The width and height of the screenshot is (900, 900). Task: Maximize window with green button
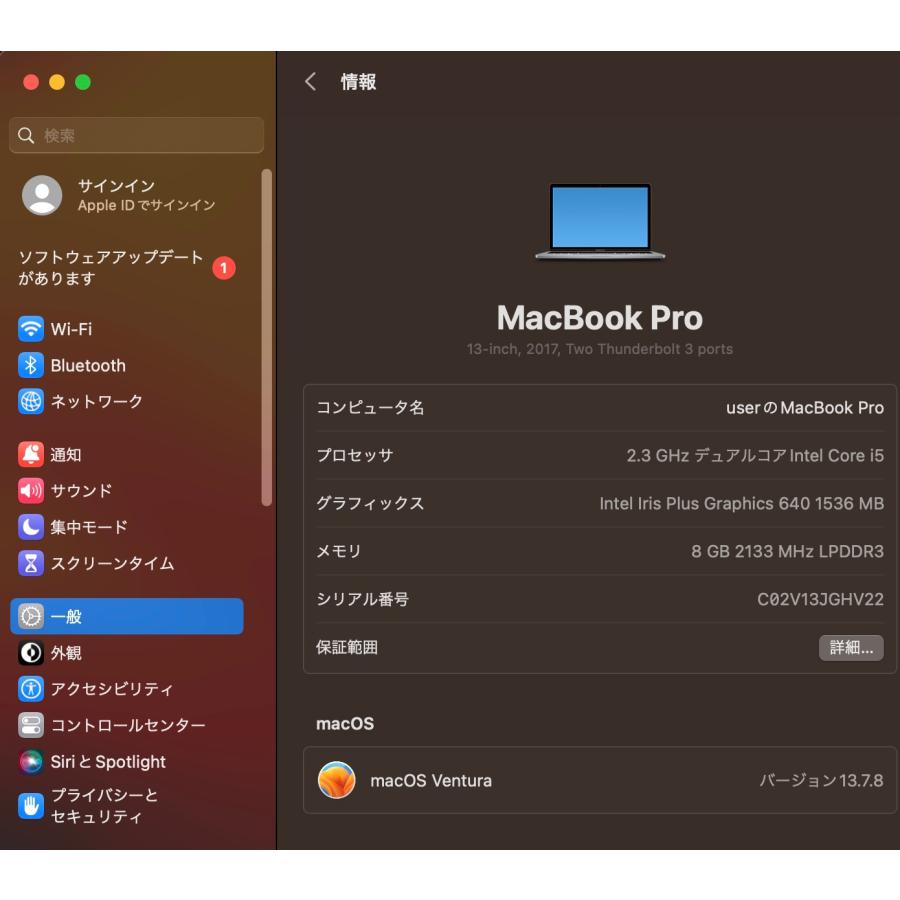click(83, 82)
